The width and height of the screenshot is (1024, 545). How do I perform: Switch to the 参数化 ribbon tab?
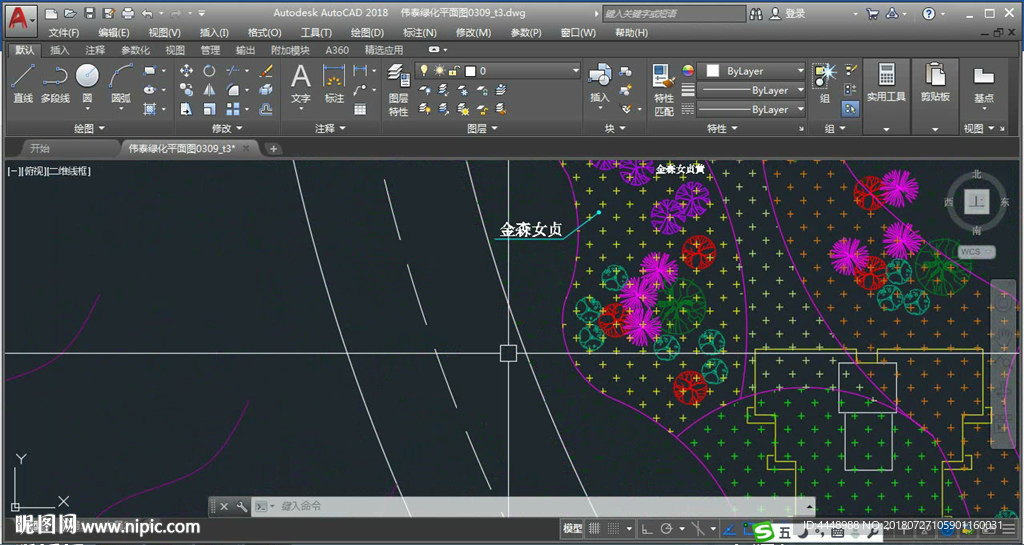tap(135, 50)
